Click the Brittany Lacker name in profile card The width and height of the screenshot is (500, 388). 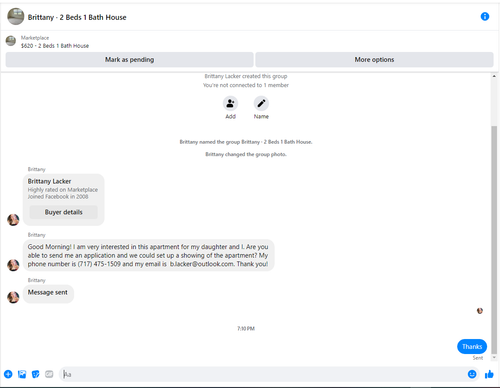click(x=49, y=181)
